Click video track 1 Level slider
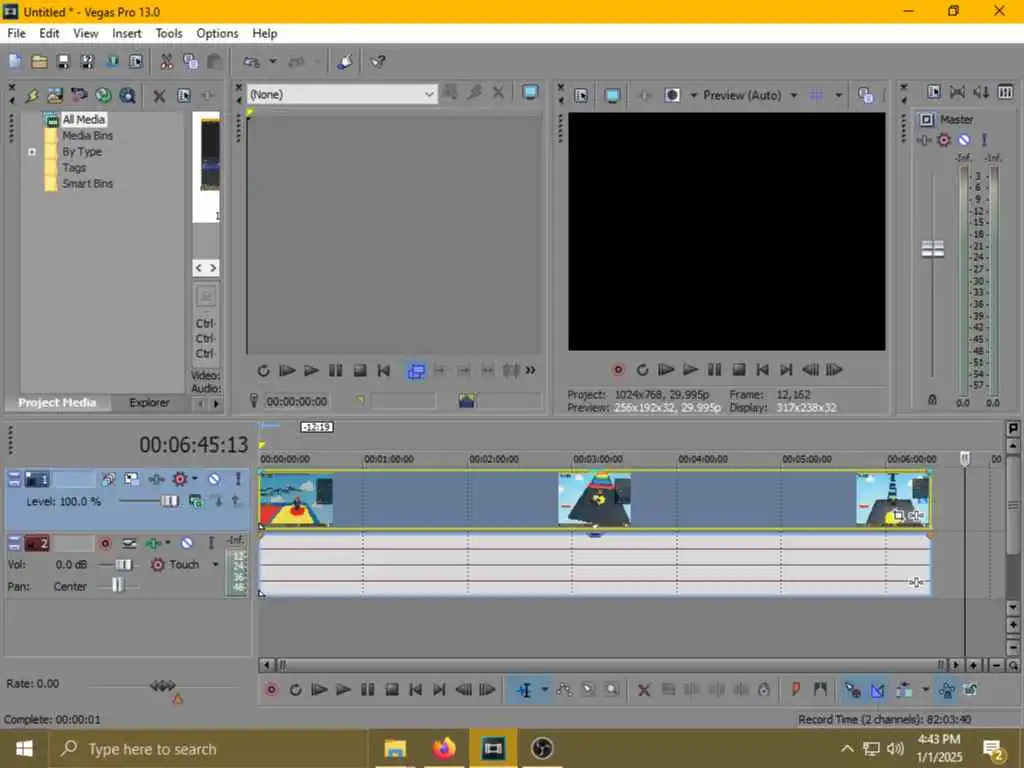Screen dimensions: 1024x768 point(169,501)
